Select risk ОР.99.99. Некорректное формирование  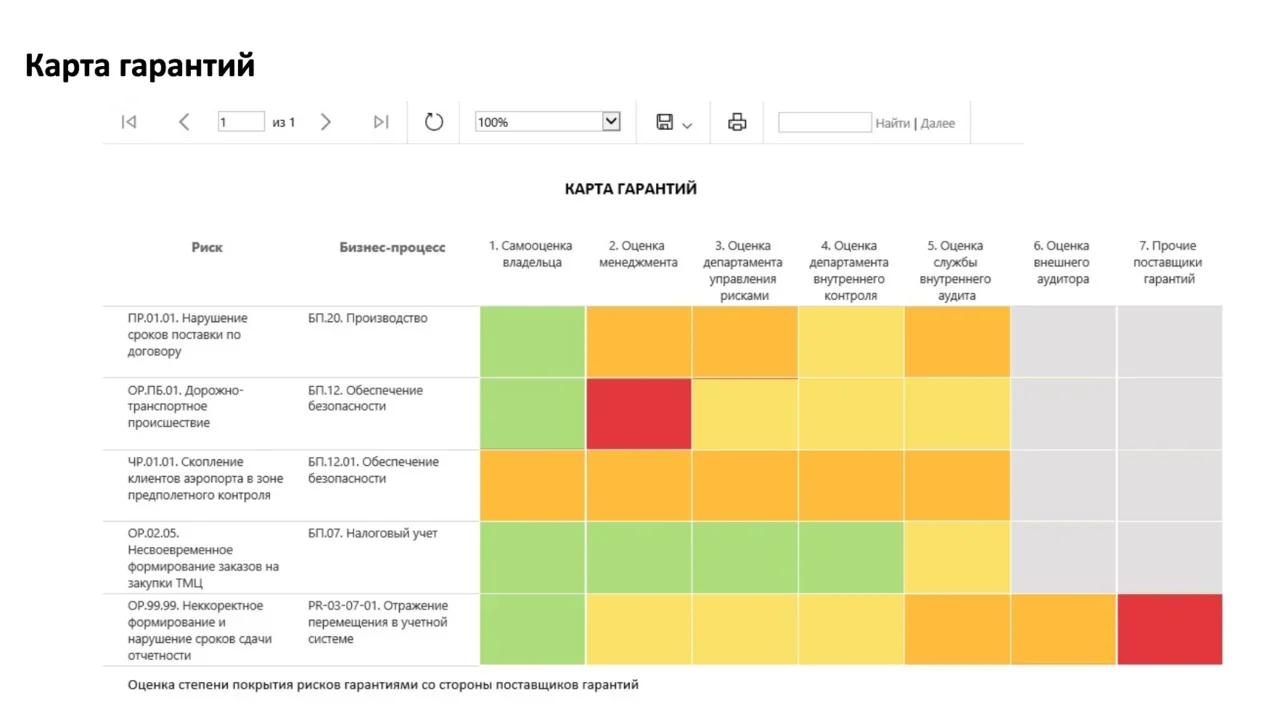point(200,630)
